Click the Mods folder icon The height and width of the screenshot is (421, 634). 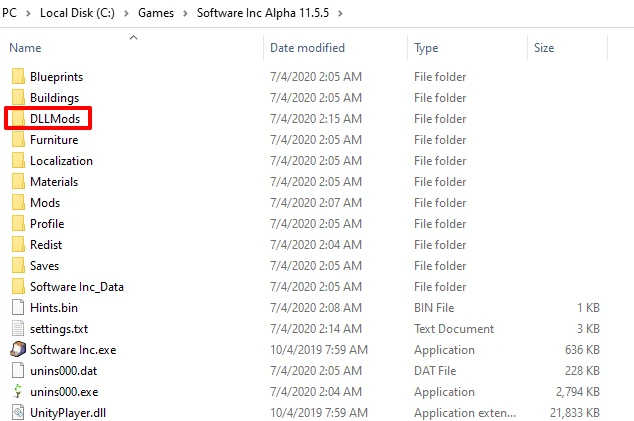coord(18,203)
